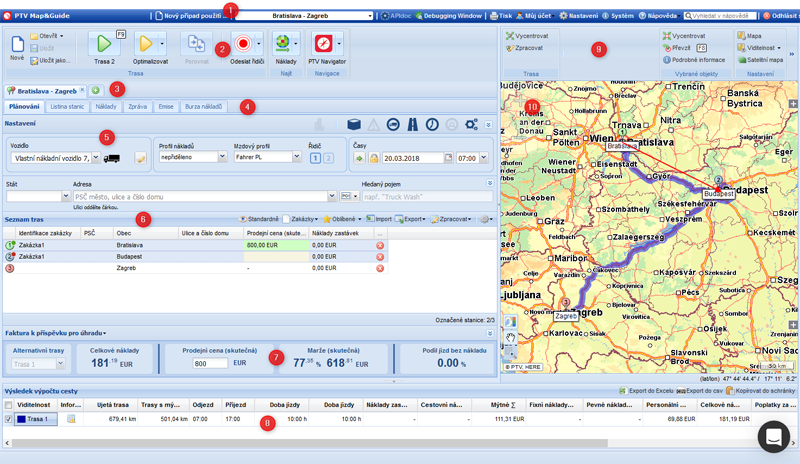The height and width of the screenshot is (464, 800).
Task: Remove the Budapest stop with red X
Action: point(380,257)
